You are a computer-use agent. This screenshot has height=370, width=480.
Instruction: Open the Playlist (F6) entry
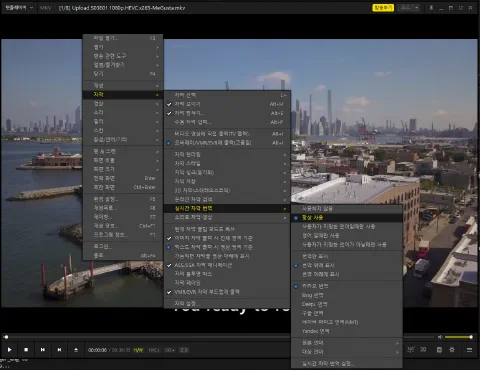(x=123, y=208)
